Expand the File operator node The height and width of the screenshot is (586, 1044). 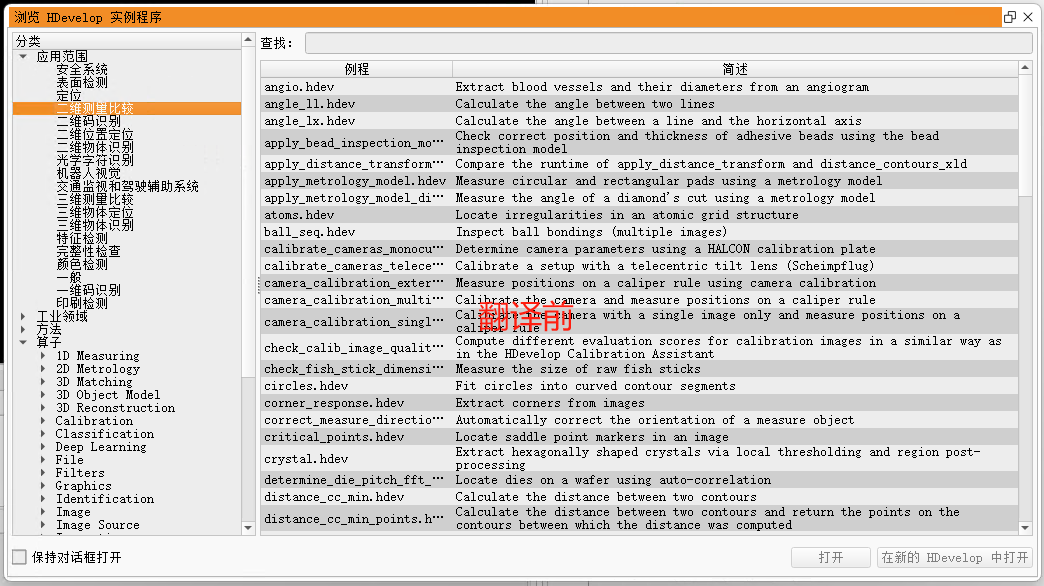[43, 459]
